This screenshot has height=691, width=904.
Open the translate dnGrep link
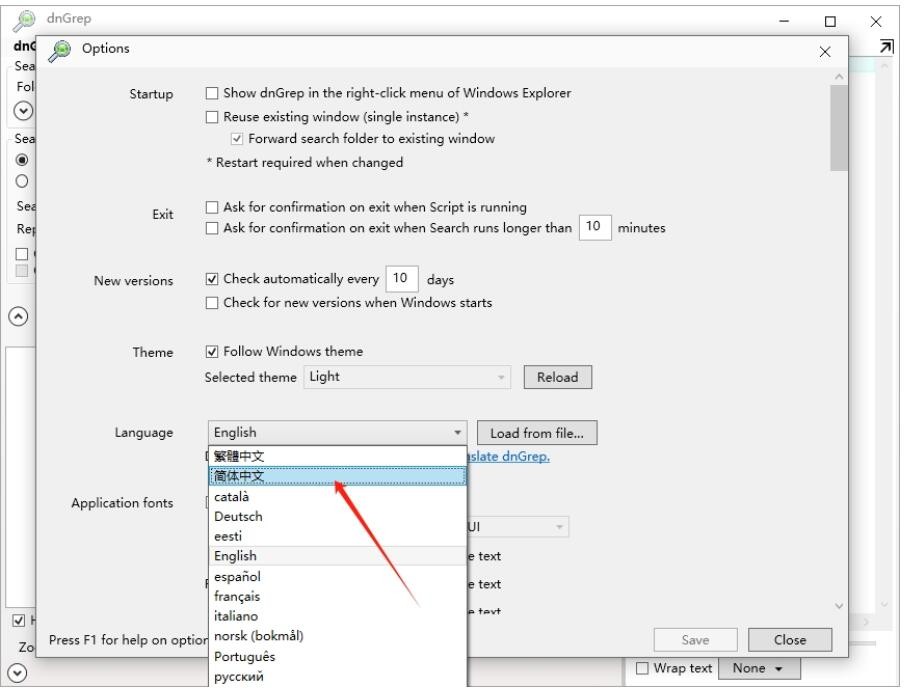tap(508, 457)
